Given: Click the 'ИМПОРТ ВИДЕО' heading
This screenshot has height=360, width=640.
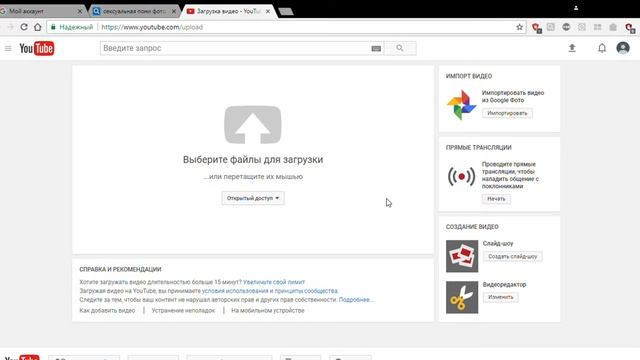Looking at the screenshot, I should point(469,76).
